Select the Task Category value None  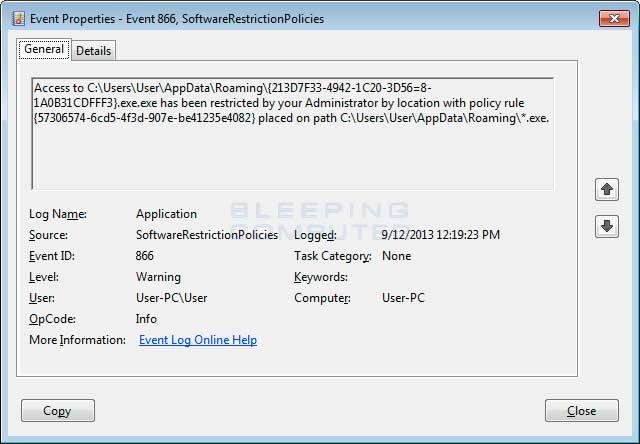[396, 256]
